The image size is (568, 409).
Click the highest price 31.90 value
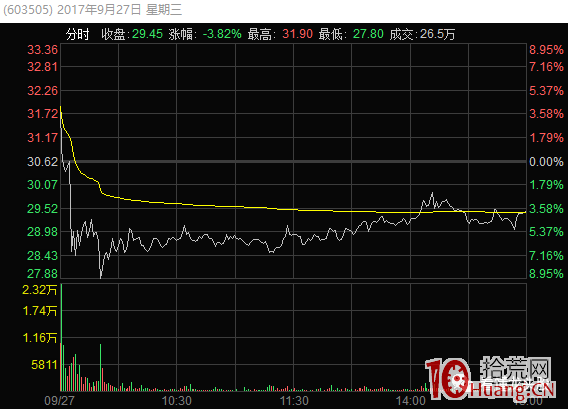[x=297, y=34]
